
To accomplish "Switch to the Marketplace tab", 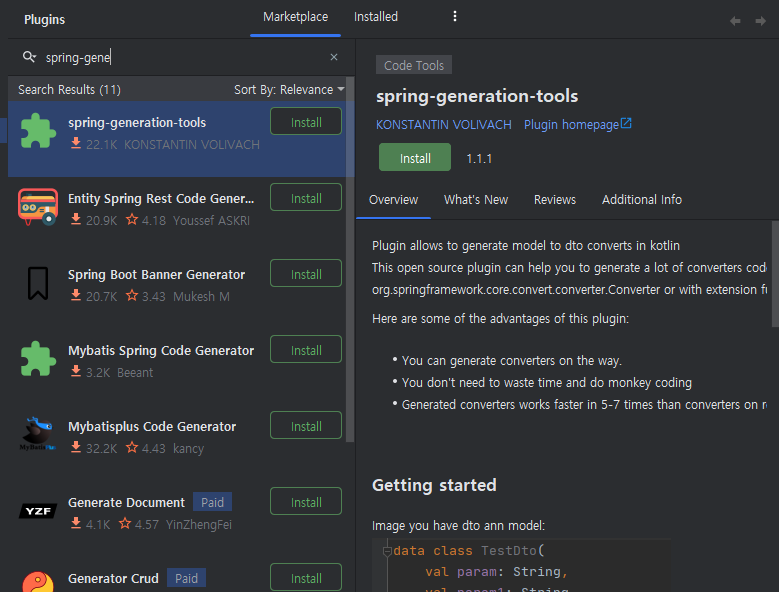I will tap(296, 17).
